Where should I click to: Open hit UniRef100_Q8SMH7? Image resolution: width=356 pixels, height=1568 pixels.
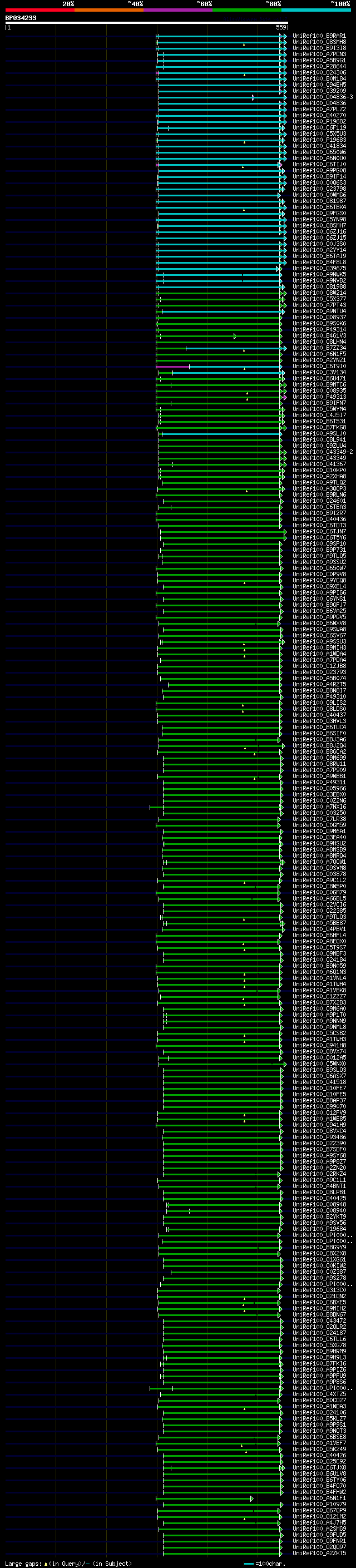[319, 226]
